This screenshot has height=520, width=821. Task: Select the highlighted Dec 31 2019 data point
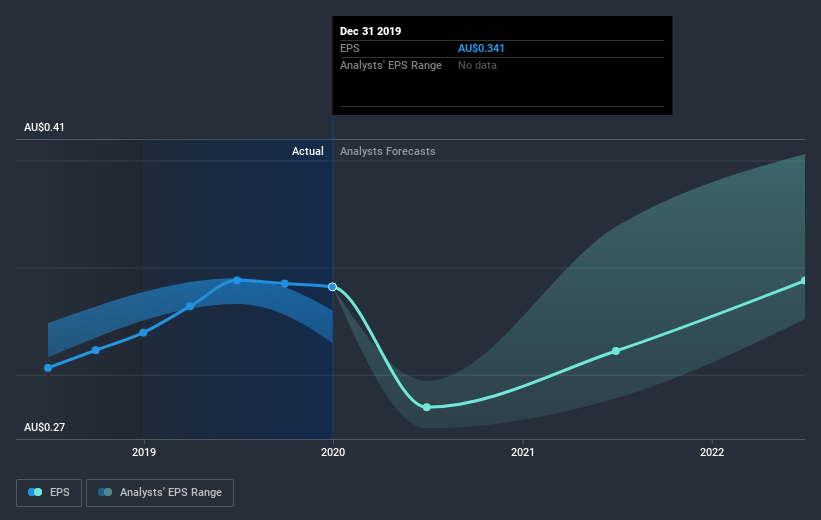[332, 287]
